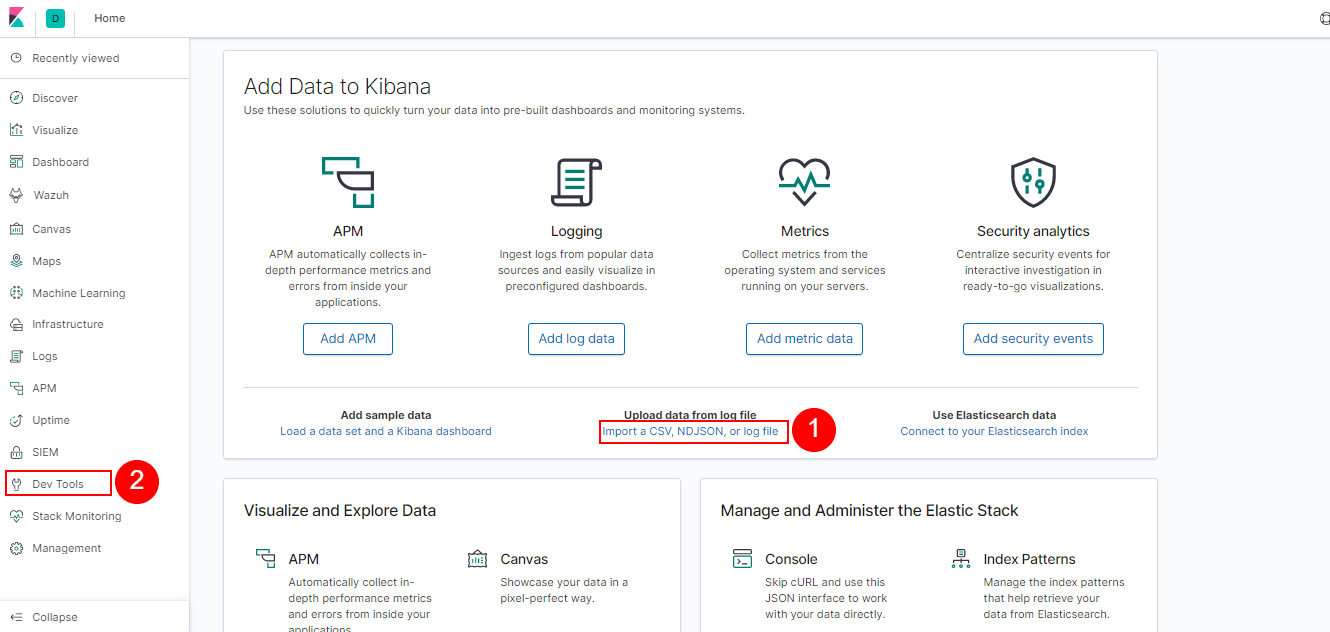The width and height of the screenshot is (1330, 632).
Task: Click the Add log data button
Action: [576, 338]
